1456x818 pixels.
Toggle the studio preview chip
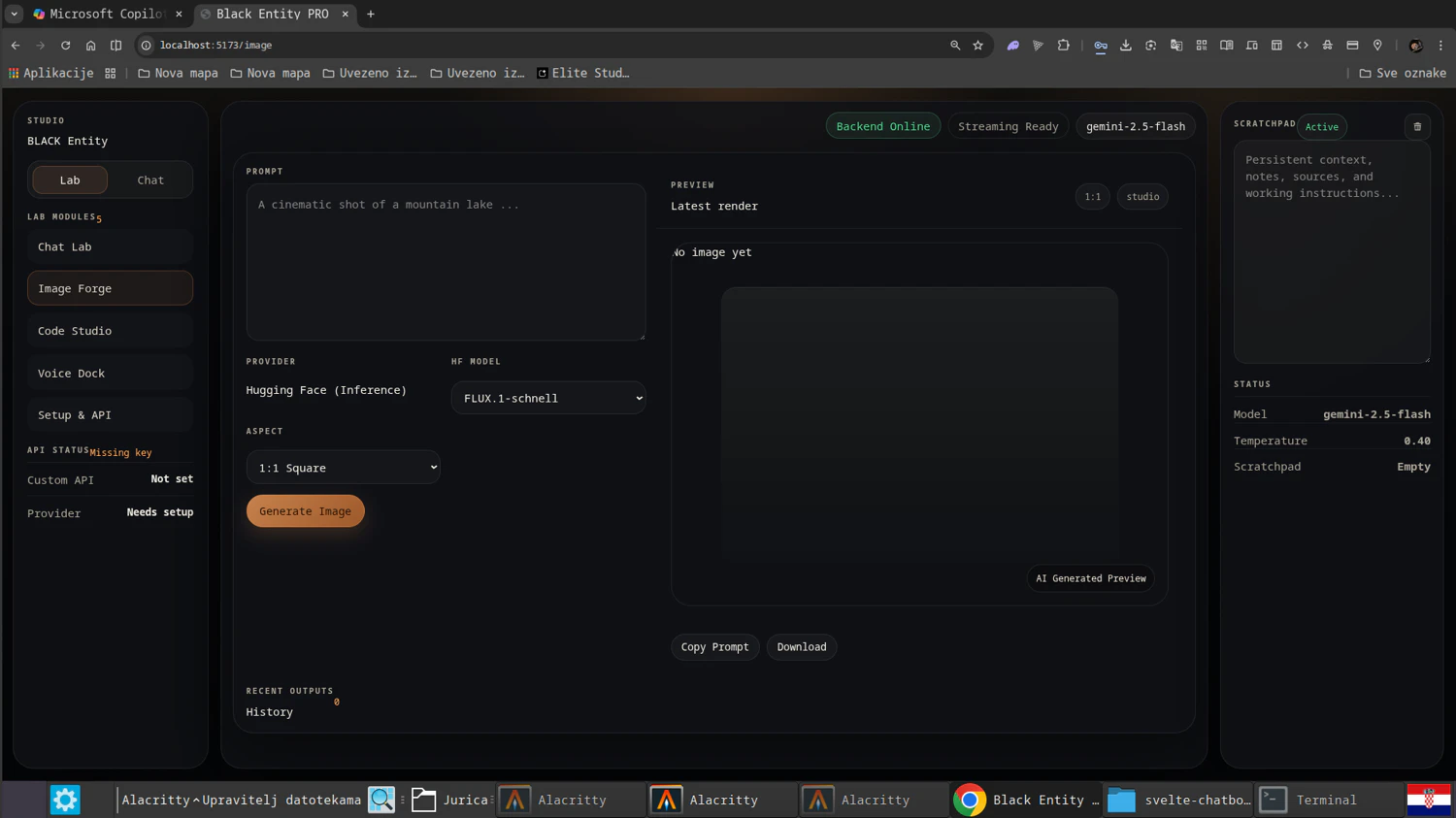pyautogui.click(x=1142, y=197)
